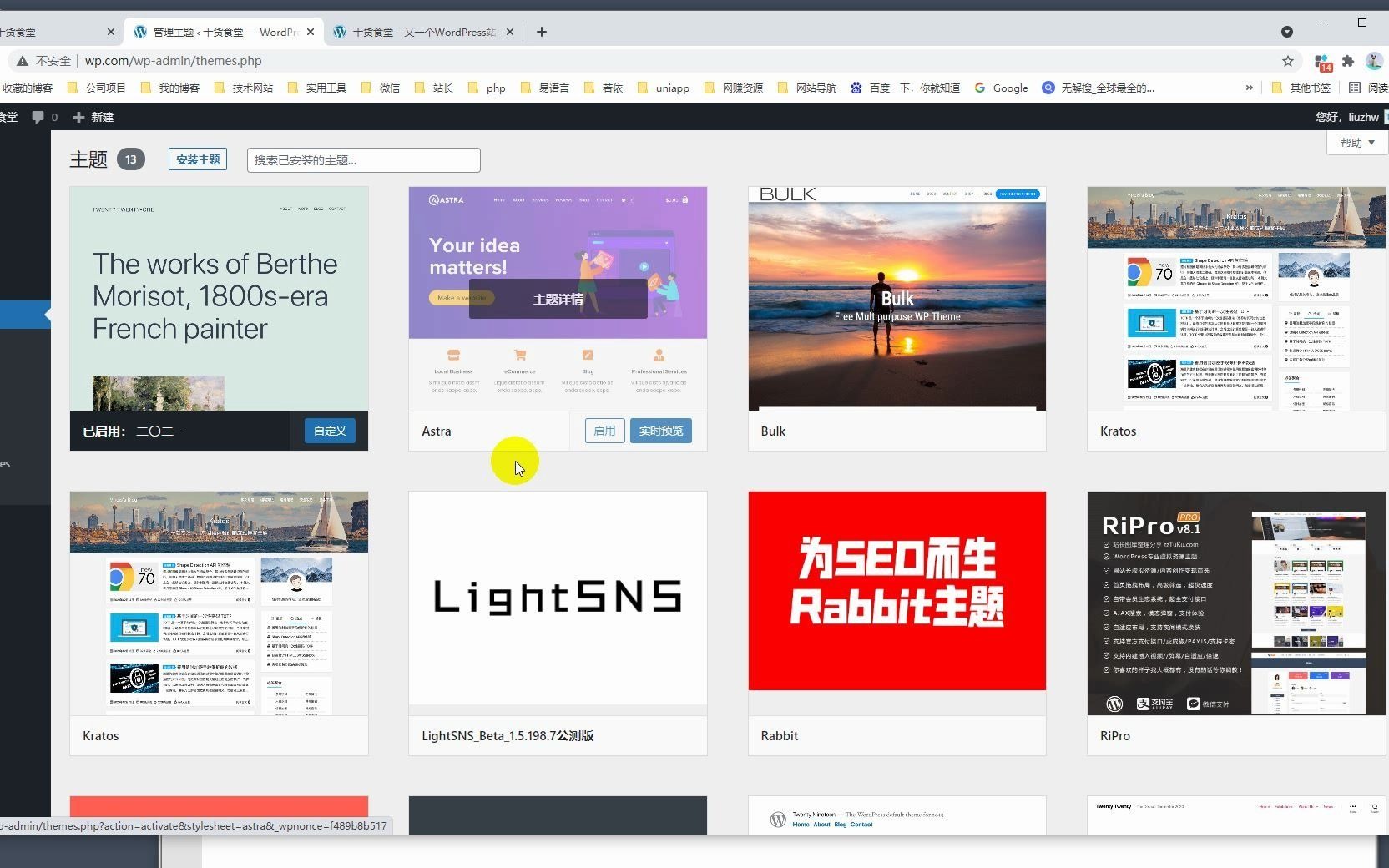1389x868 pixels.
Task: Open the 百度一下 bookmark
Action: pyautogui.click(x=906, y=88)
